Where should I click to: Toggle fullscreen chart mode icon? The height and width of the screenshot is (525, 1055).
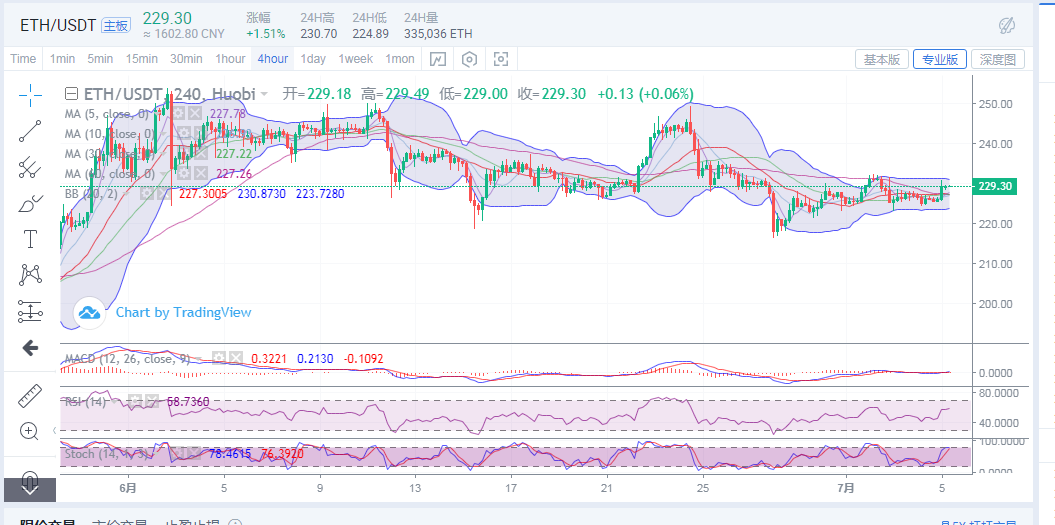[x=501, y=59]
